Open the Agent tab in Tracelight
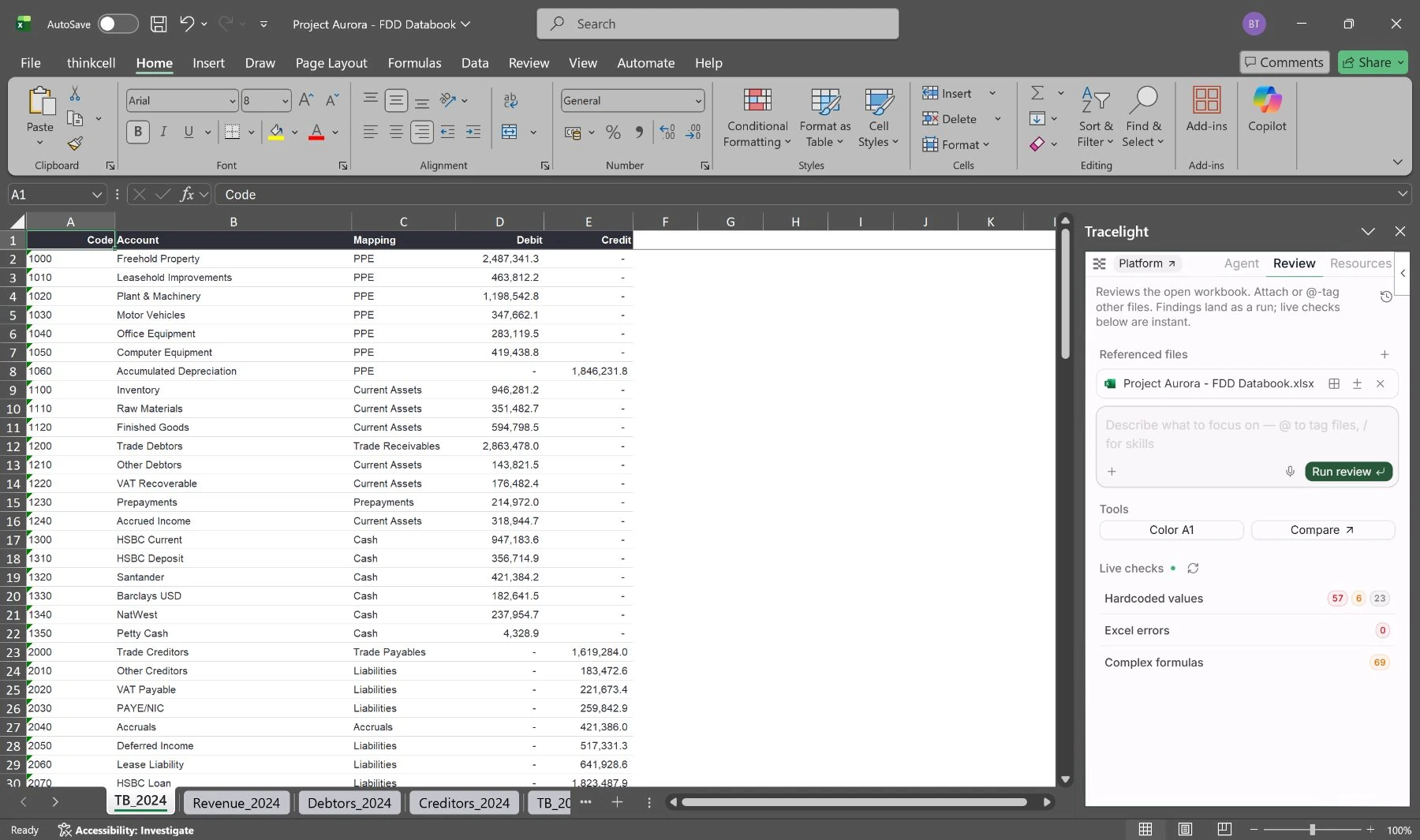The image size is (1420, 840). 1241,263
